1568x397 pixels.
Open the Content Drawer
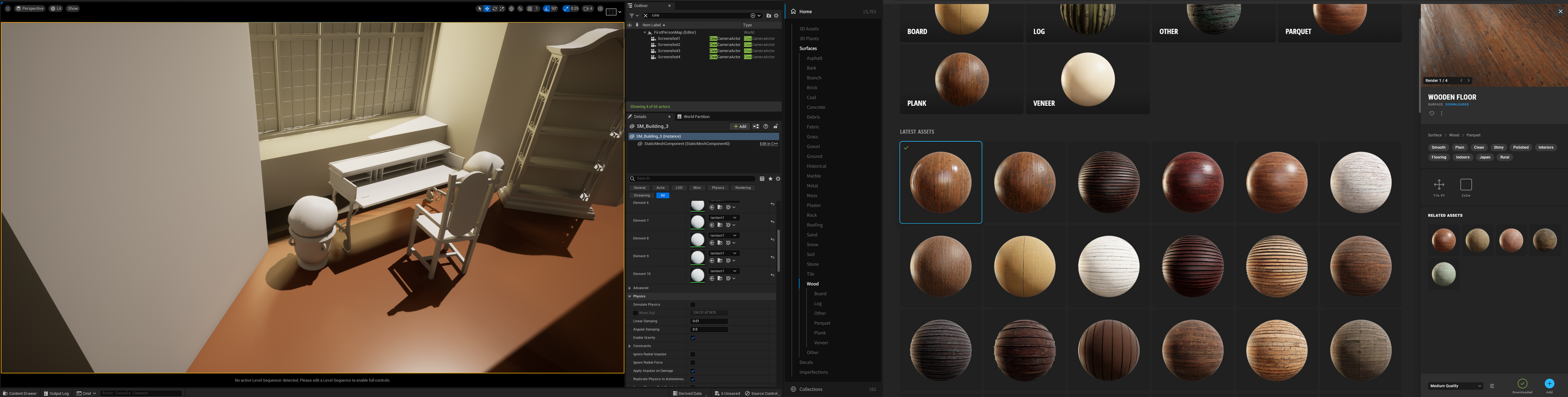[x=20, y=393]
